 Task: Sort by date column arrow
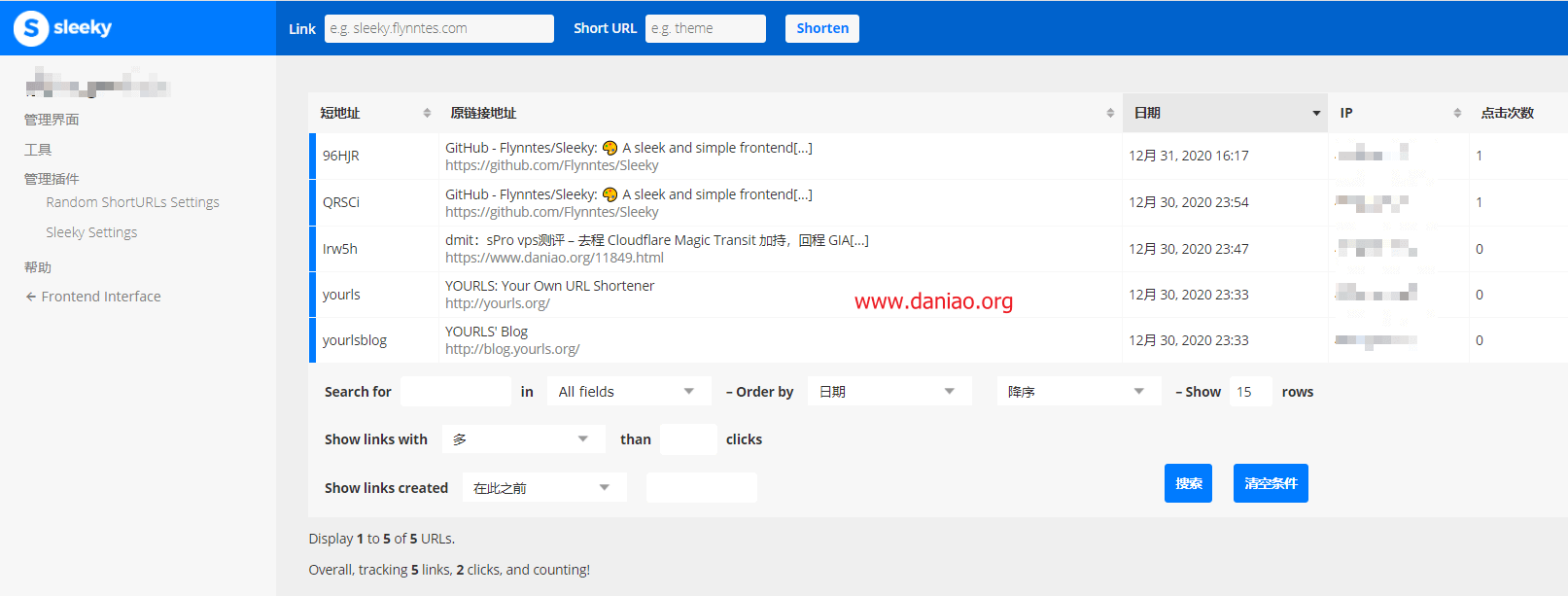[1316, 114]
